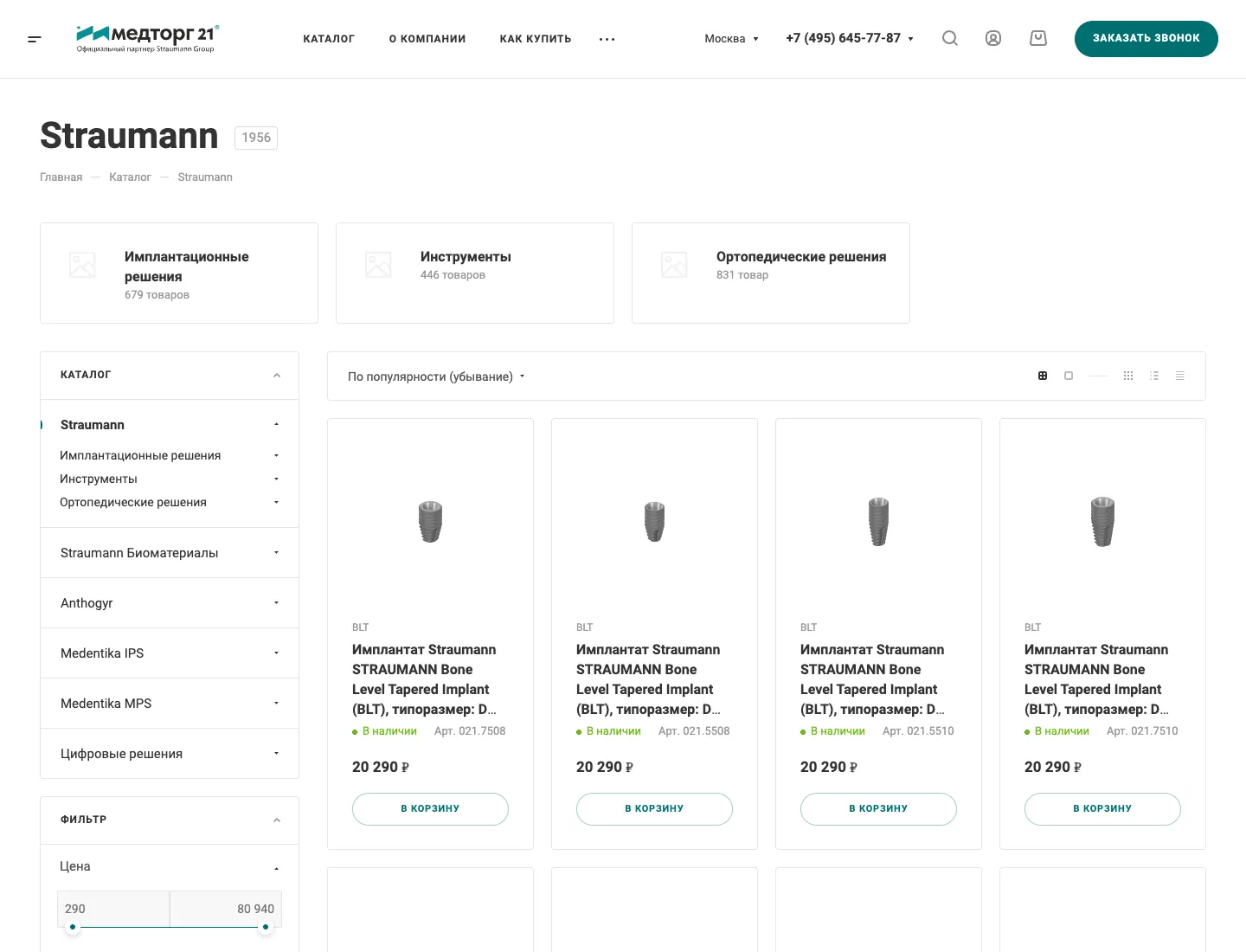
Task: Switch to single large tile view icon
Action: pyautogui.click(x=1069, y=376)
